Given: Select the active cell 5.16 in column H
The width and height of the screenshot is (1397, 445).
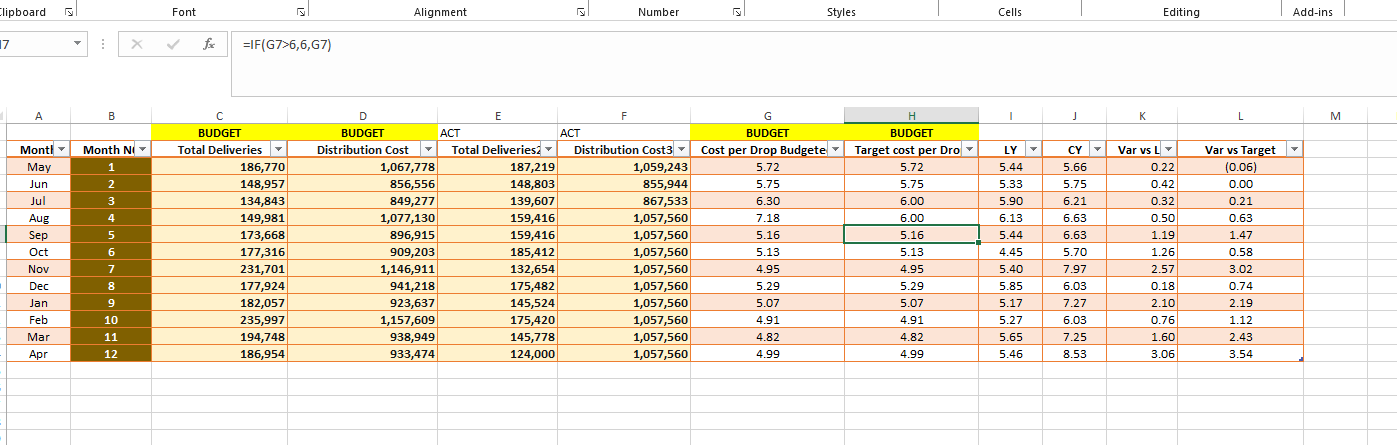Looking at the screenshot, I should [911, 235].
